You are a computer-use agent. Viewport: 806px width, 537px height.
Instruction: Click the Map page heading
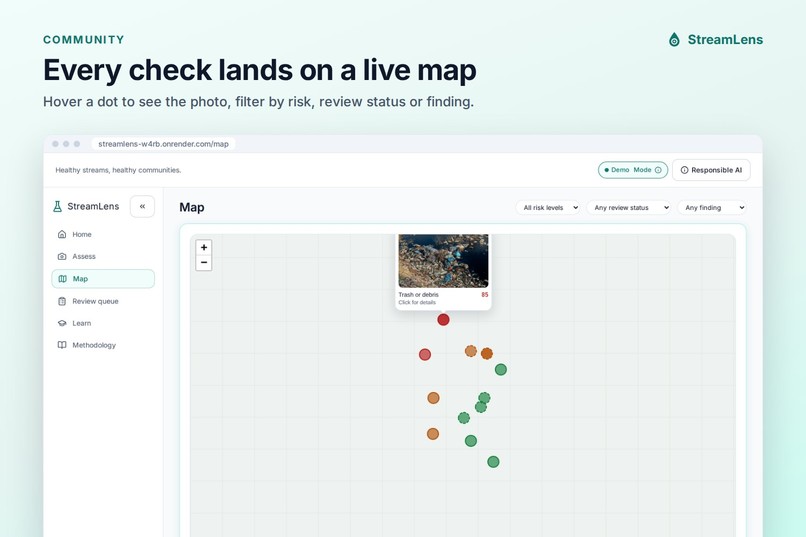pyautogui.click(x=192, y=207)
